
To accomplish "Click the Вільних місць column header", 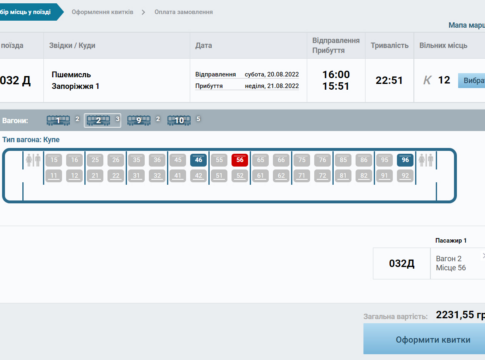I will pos(443,45).
